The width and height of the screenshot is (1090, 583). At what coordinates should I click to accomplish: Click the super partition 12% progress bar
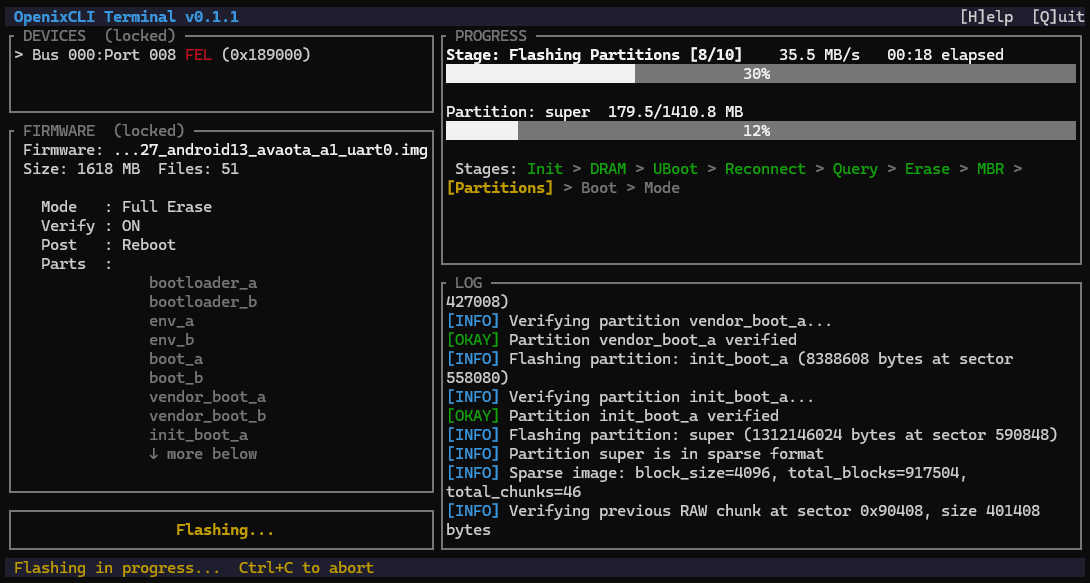pyautogui.click(x=760, y=131)
